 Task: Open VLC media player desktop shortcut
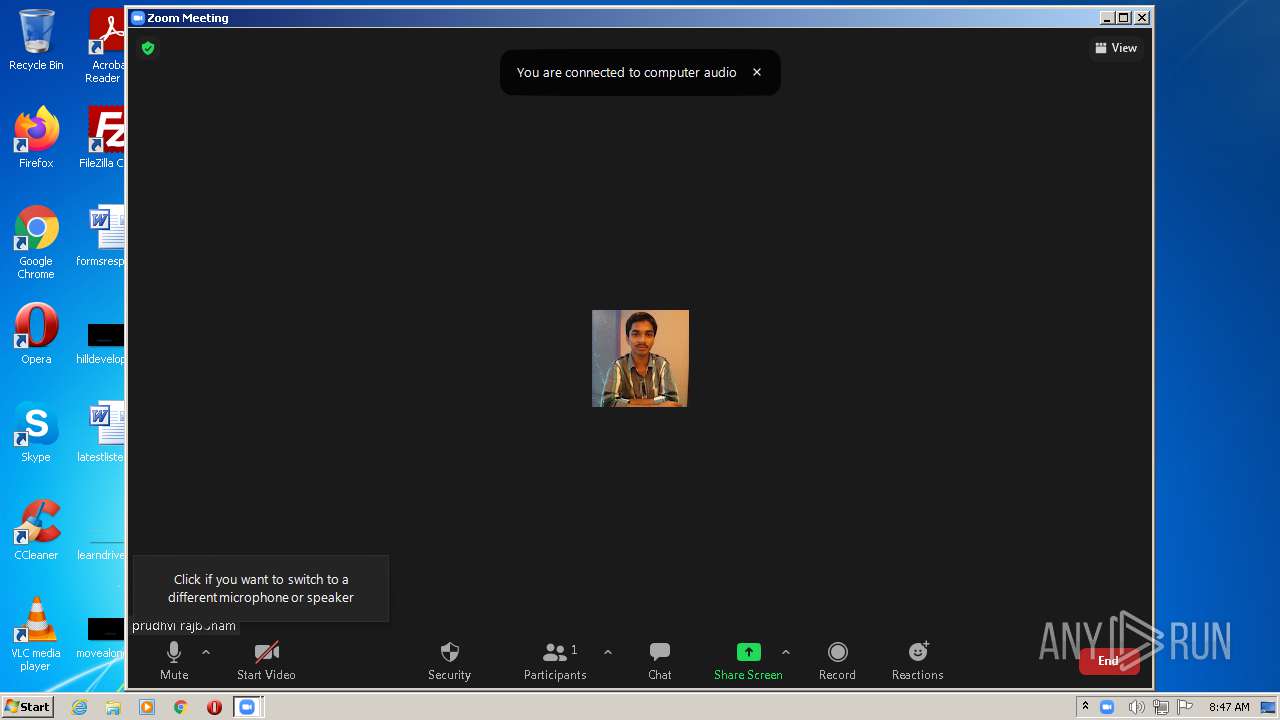click(x=36, y=634)
